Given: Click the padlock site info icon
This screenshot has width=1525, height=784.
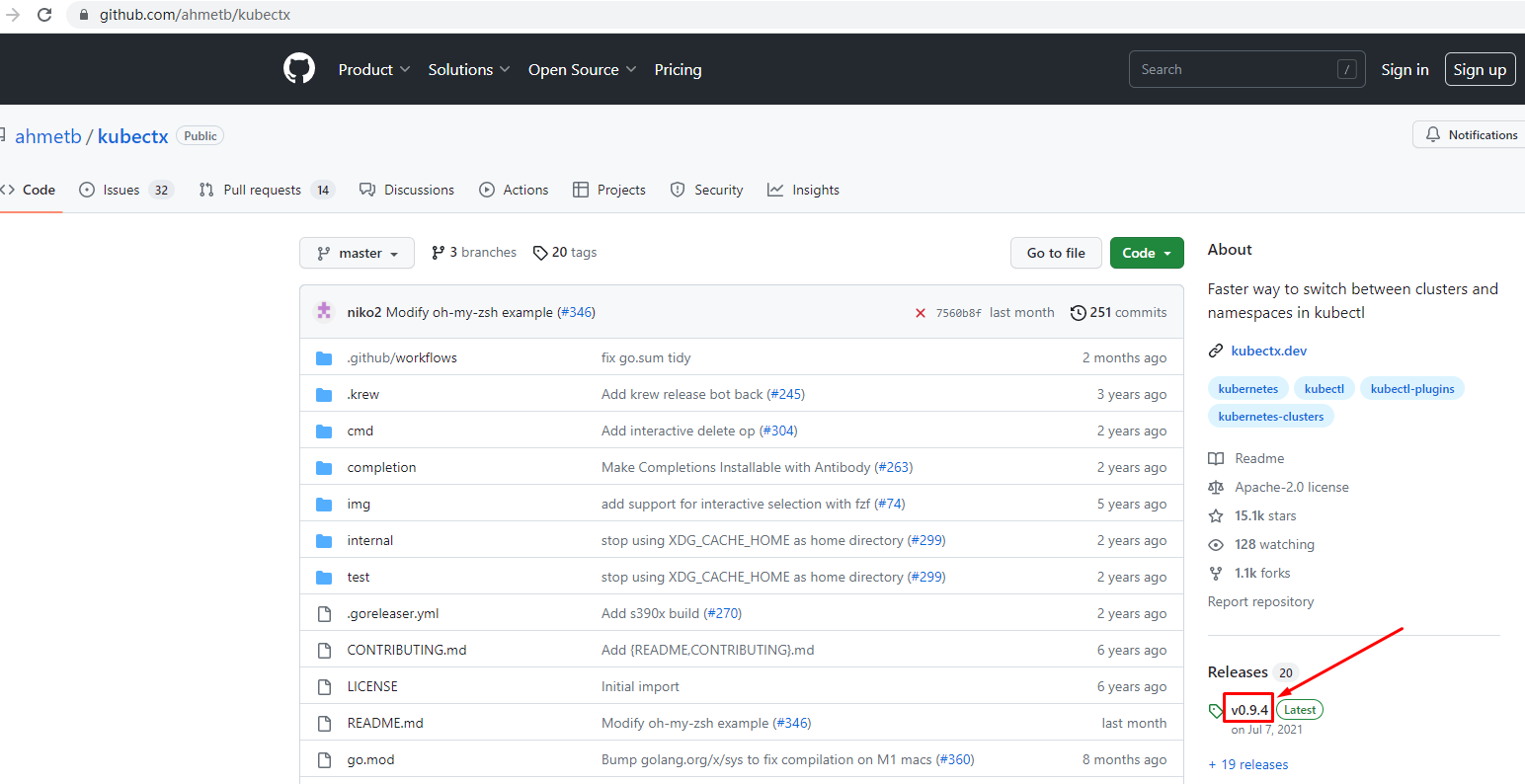Looking at the screenshot, I should [x=83, y=15].
